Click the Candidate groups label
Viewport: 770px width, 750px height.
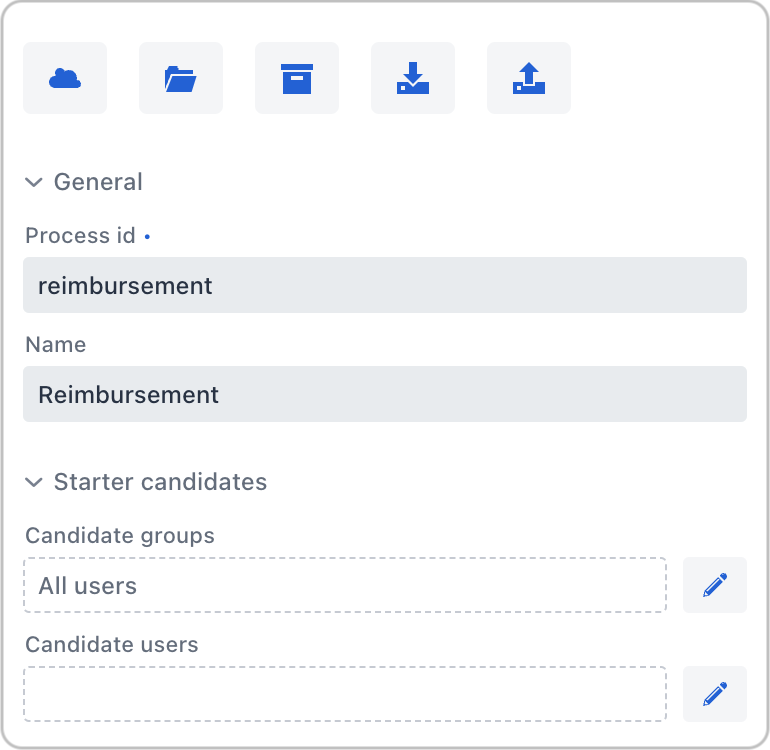click(x=120, y=536)
